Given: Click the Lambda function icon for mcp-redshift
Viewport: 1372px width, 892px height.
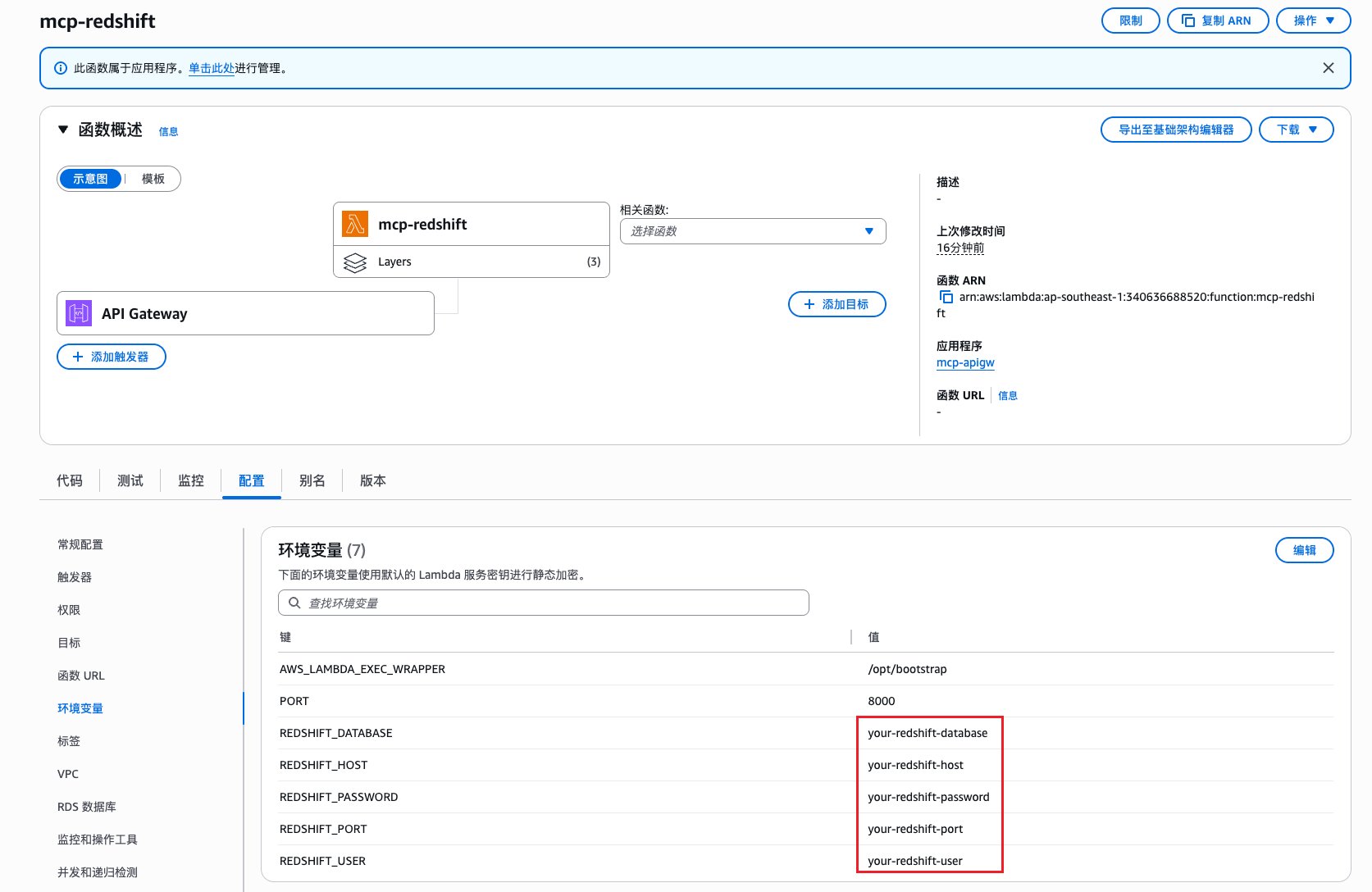Looking at the screenshot, I should coord(355,224).
